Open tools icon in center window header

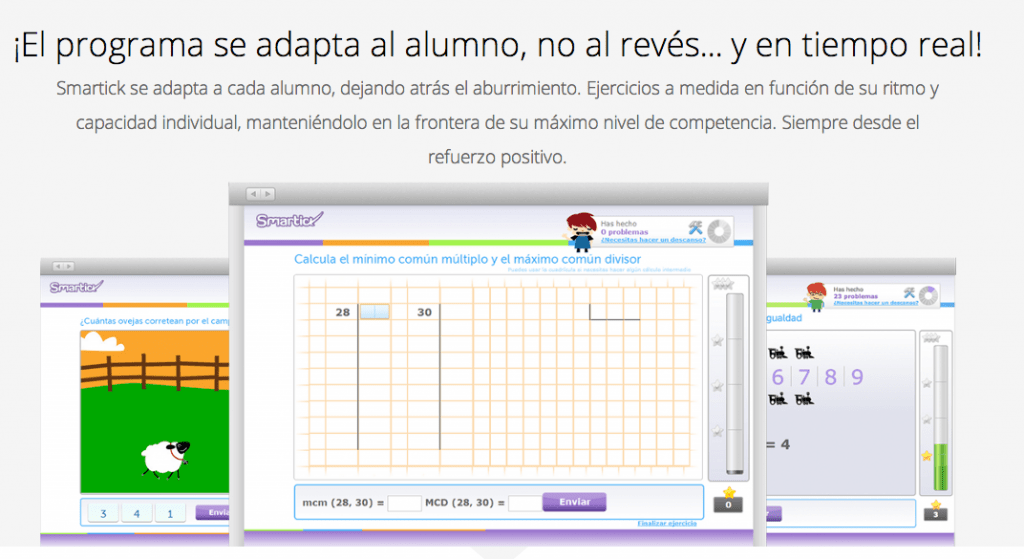coord(695,228)
